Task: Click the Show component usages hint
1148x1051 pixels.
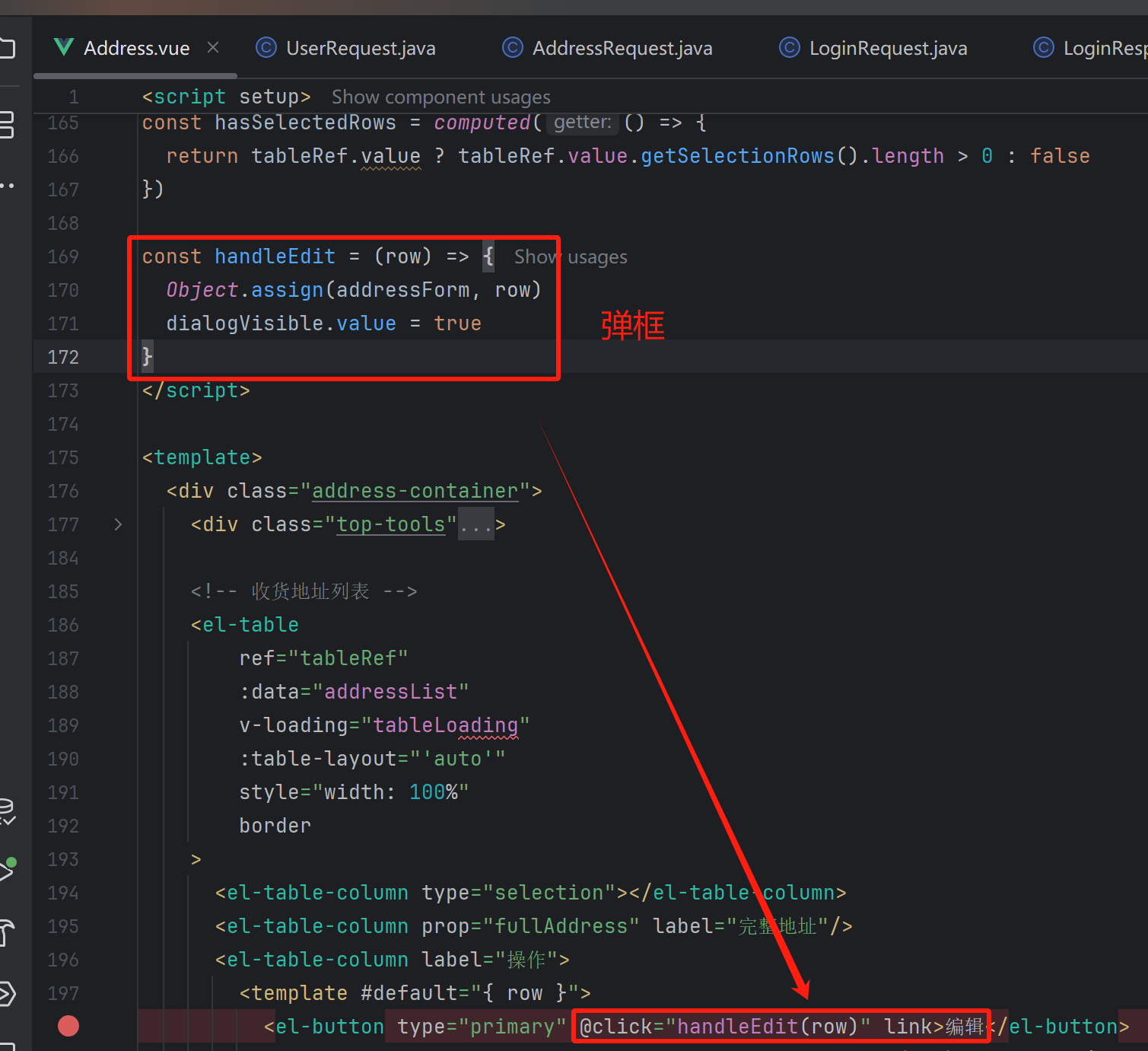Action: point(440,97)
